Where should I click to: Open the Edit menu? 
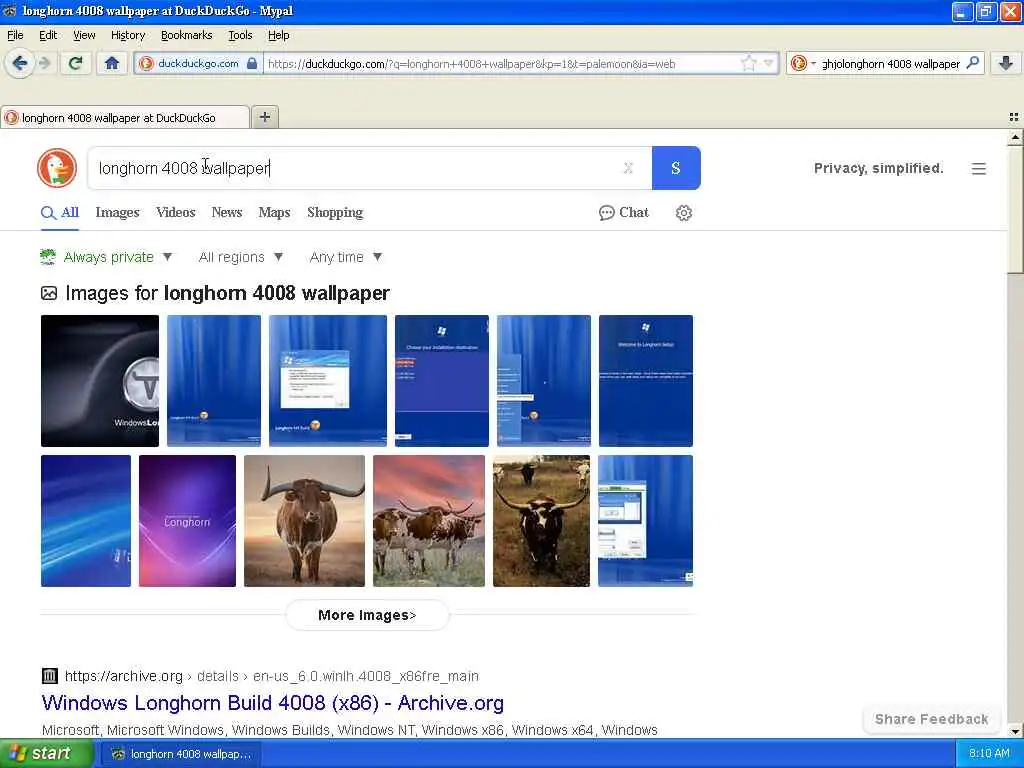coord(48,35)
